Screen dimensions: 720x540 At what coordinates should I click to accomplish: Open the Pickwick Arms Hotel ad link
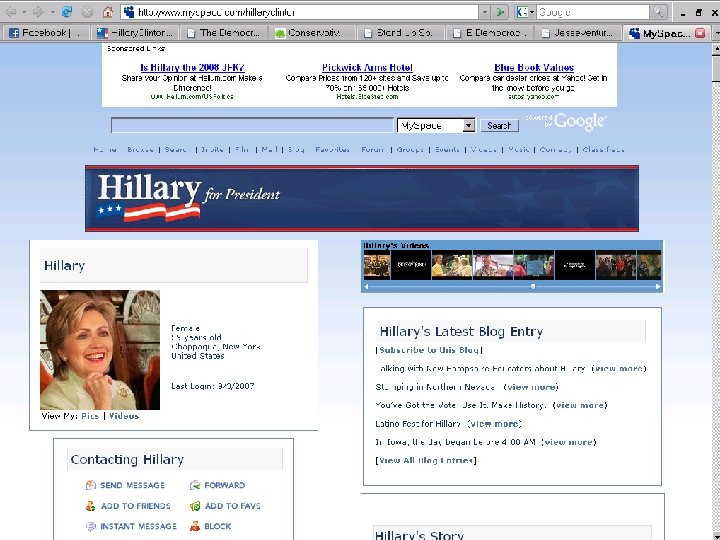pos(367,68)
